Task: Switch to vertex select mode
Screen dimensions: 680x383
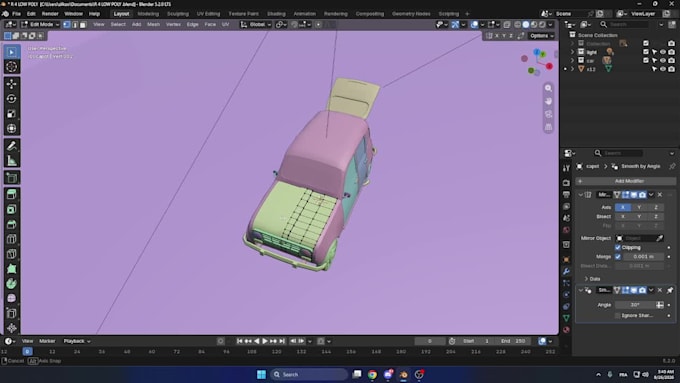Action: coord(67,24)
